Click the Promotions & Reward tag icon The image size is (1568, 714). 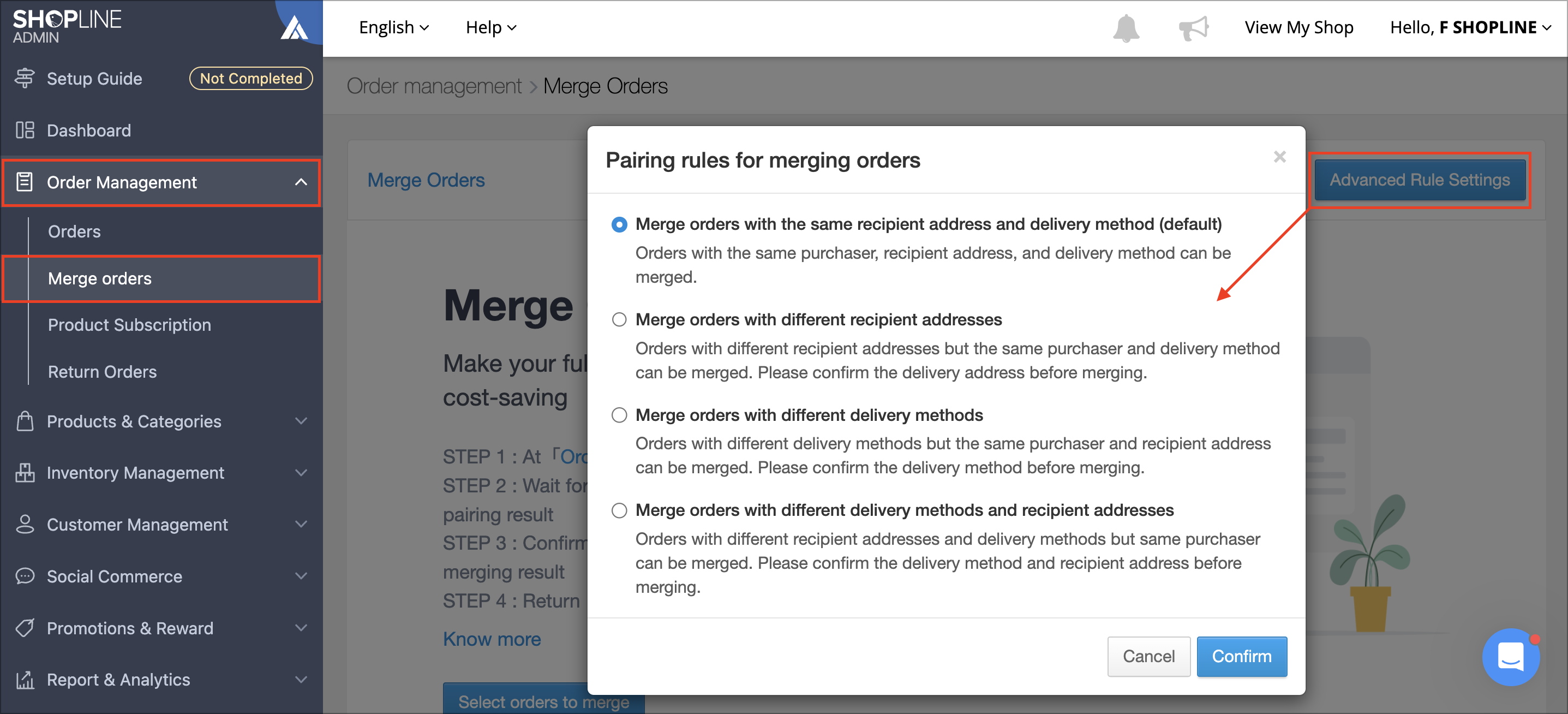click(x=25, y=628)
